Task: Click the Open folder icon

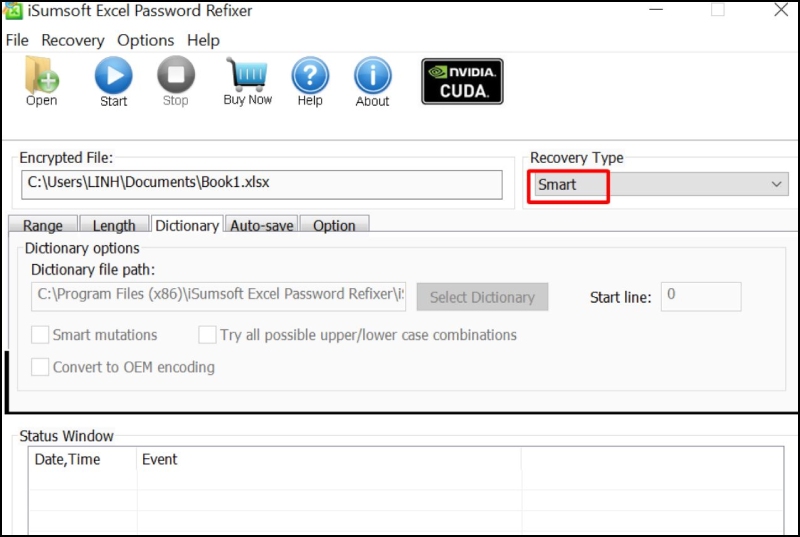Action: pos(41,77)
